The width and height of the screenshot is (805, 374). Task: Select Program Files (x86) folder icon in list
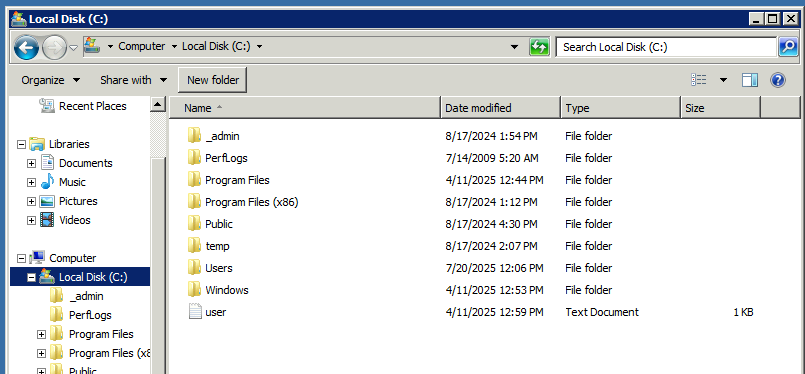[x=194, y=202]
